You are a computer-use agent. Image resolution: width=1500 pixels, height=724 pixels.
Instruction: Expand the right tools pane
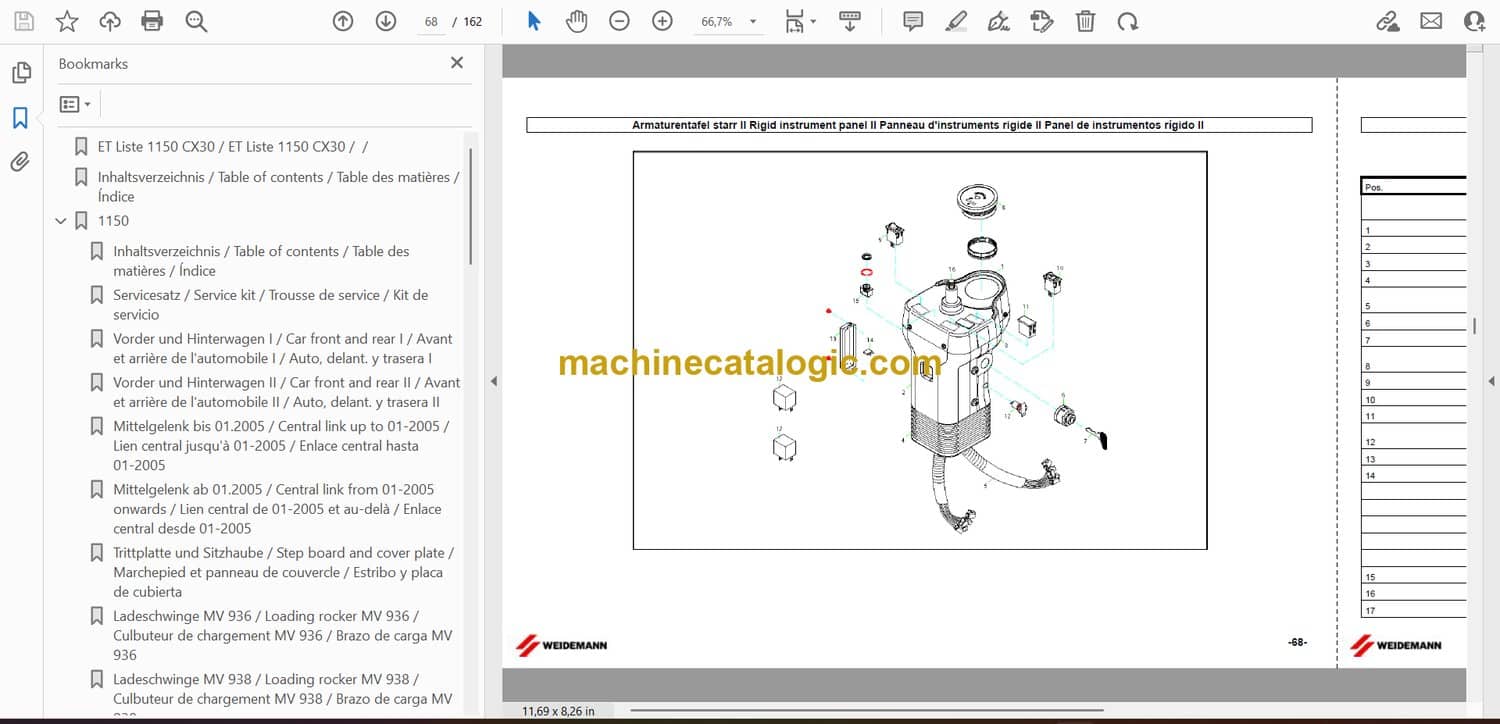[x=1491, y=381]
